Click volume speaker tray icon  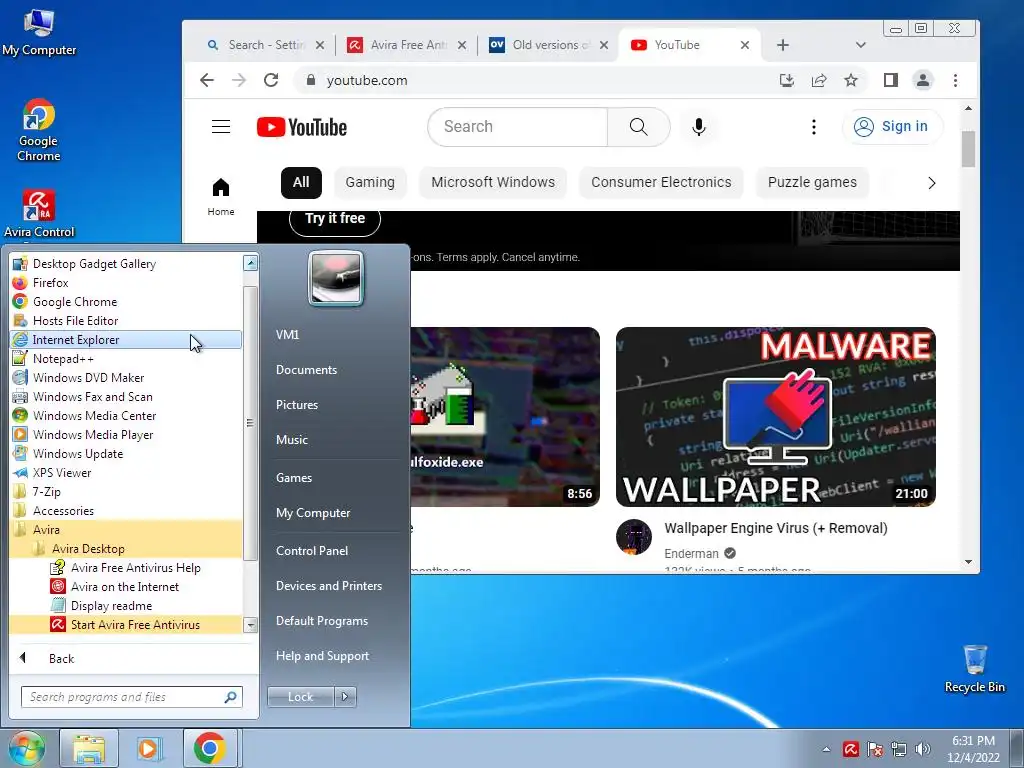[x=923, y=749]
